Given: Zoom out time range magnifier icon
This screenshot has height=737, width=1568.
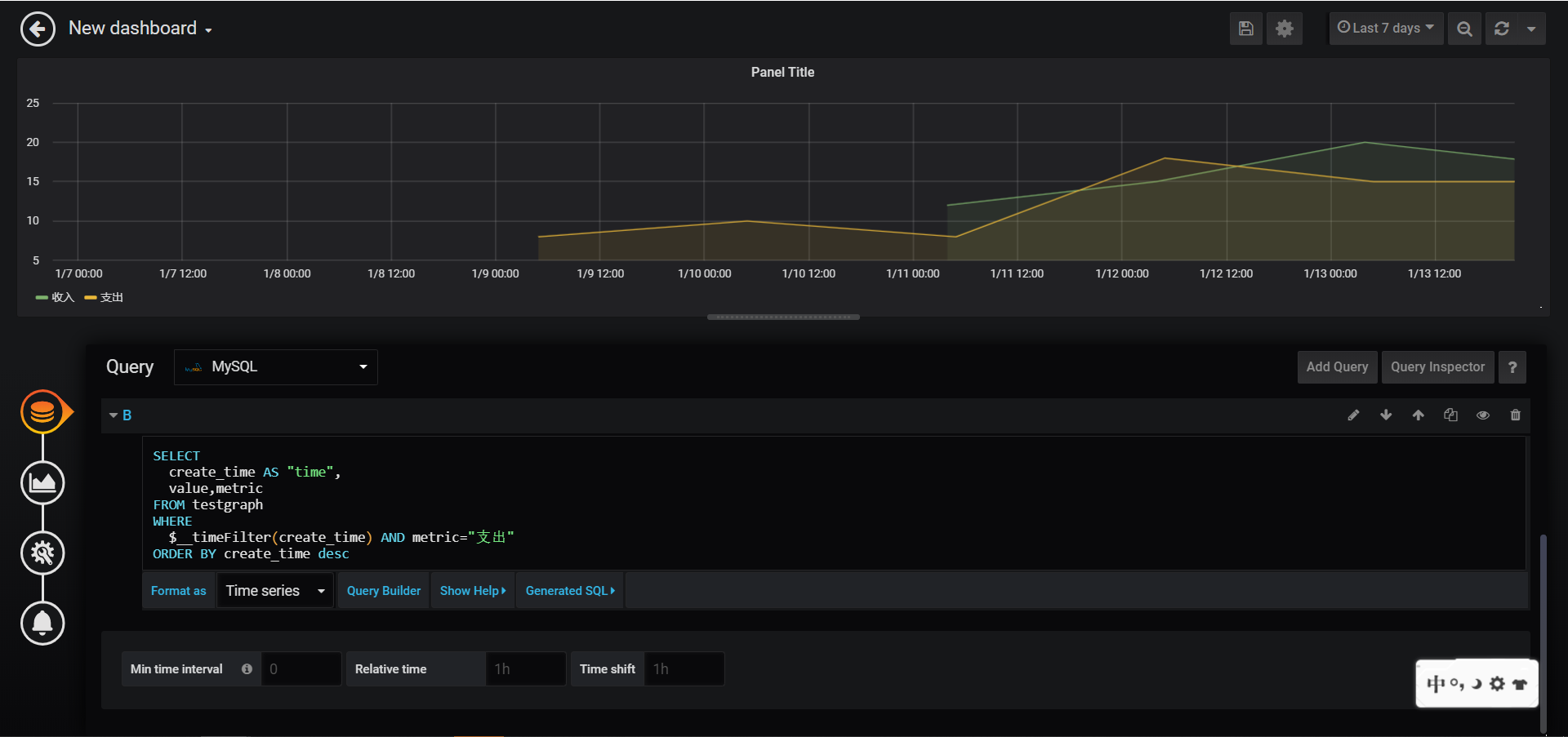Looking at the screenshot, I should 1464,29.
